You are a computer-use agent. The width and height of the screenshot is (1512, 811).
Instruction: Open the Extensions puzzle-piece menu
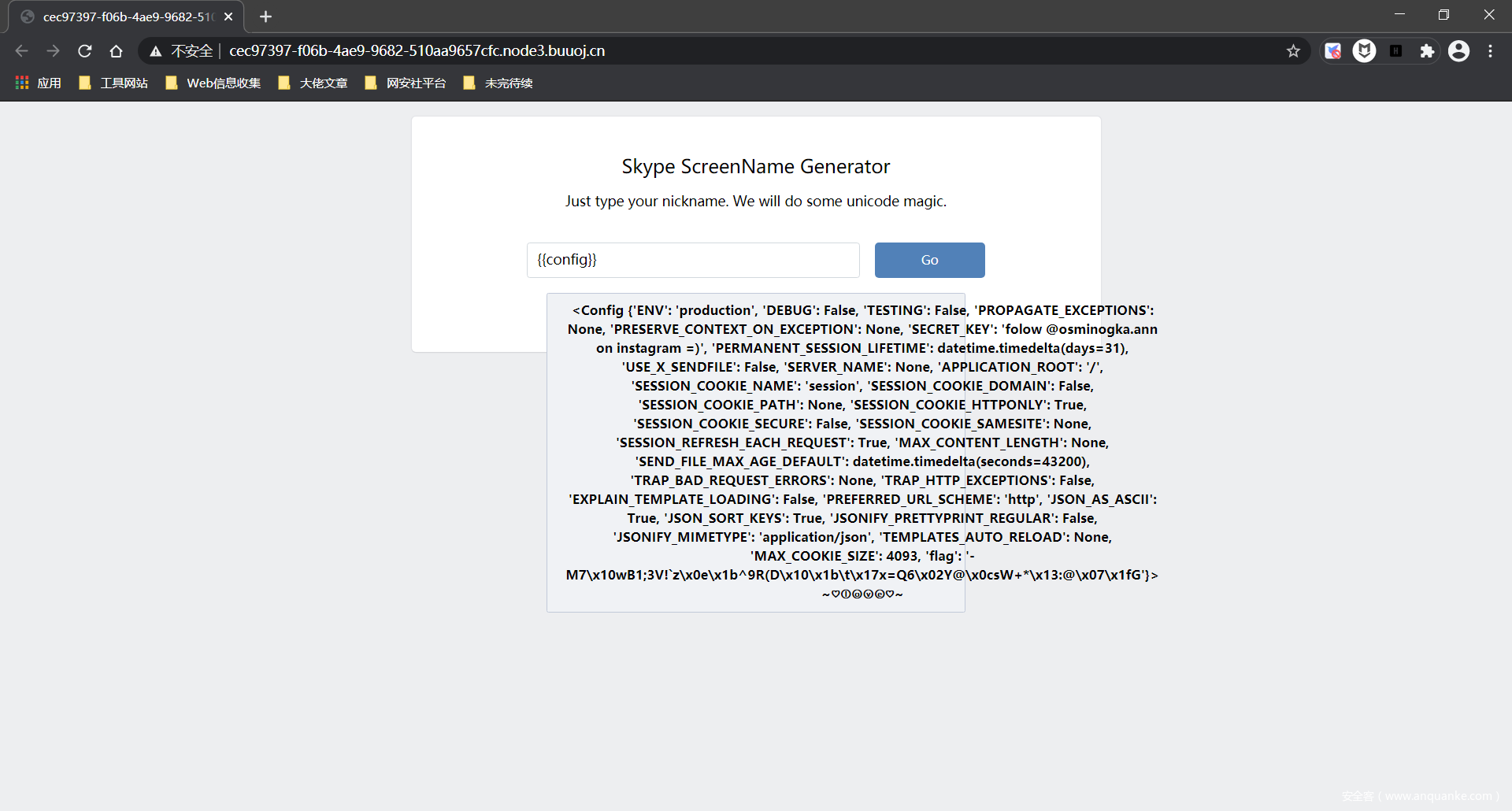pyautogui.click(x=1426, y=51)
